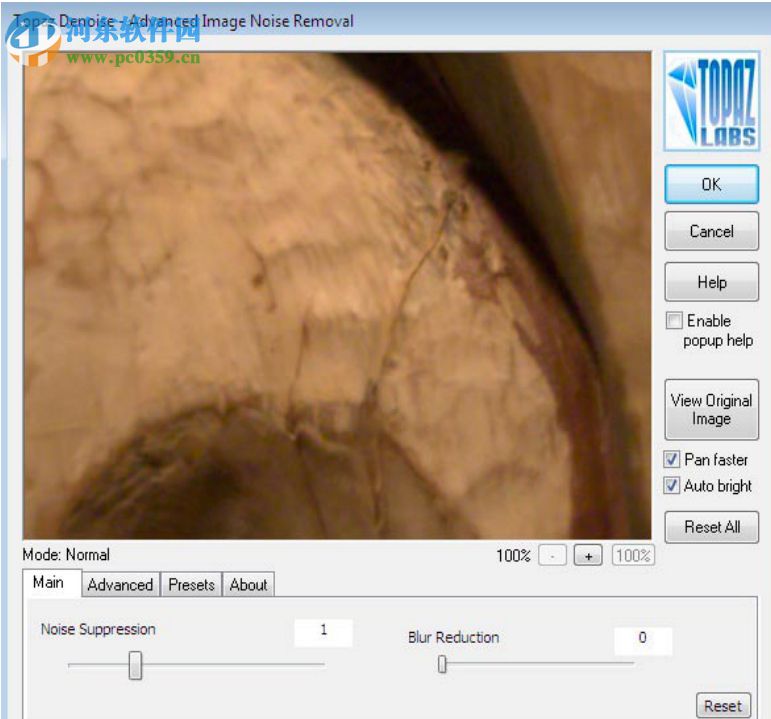Open Help
Image resolution: width=771 pixels, height=719 pixels.
pos(712,282)
